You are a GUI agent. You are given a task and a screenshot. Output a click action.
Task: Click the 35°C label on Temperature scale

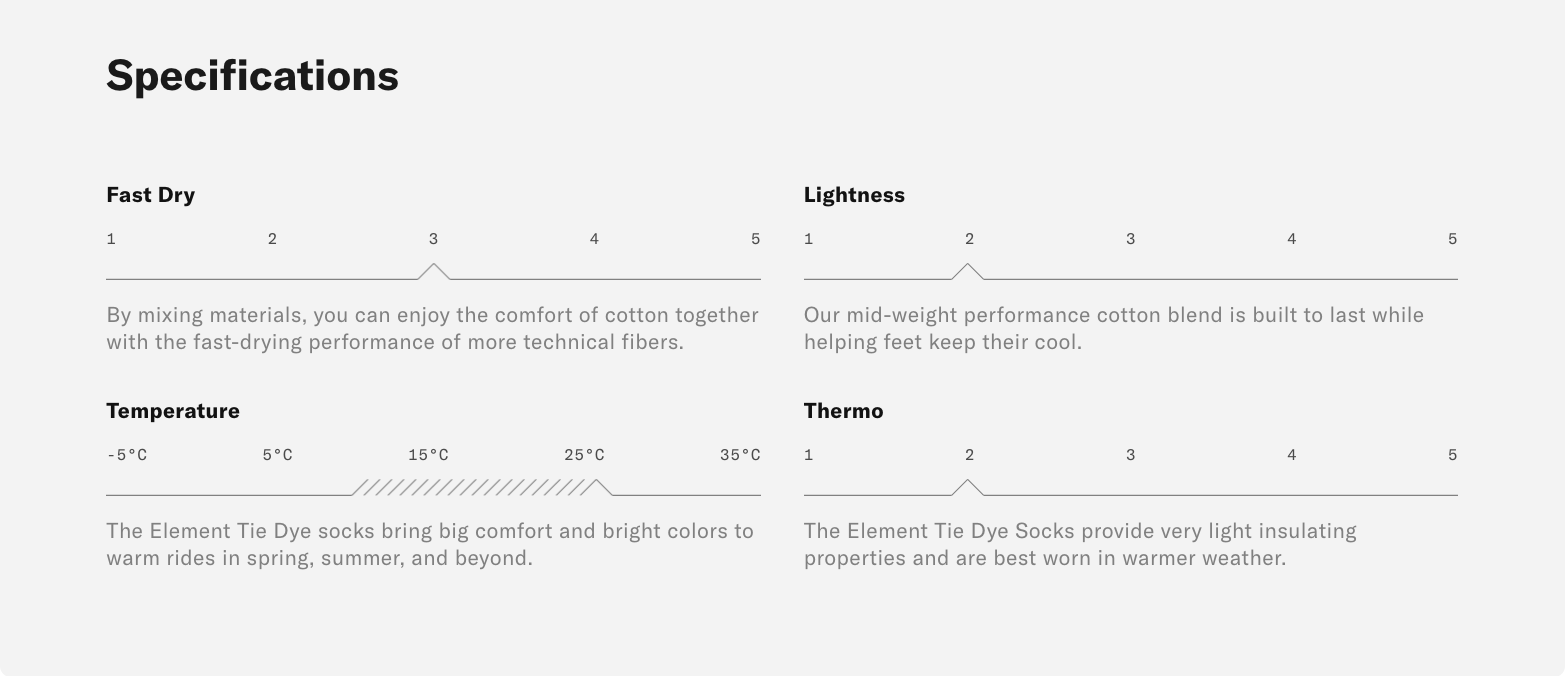(740, 455)
